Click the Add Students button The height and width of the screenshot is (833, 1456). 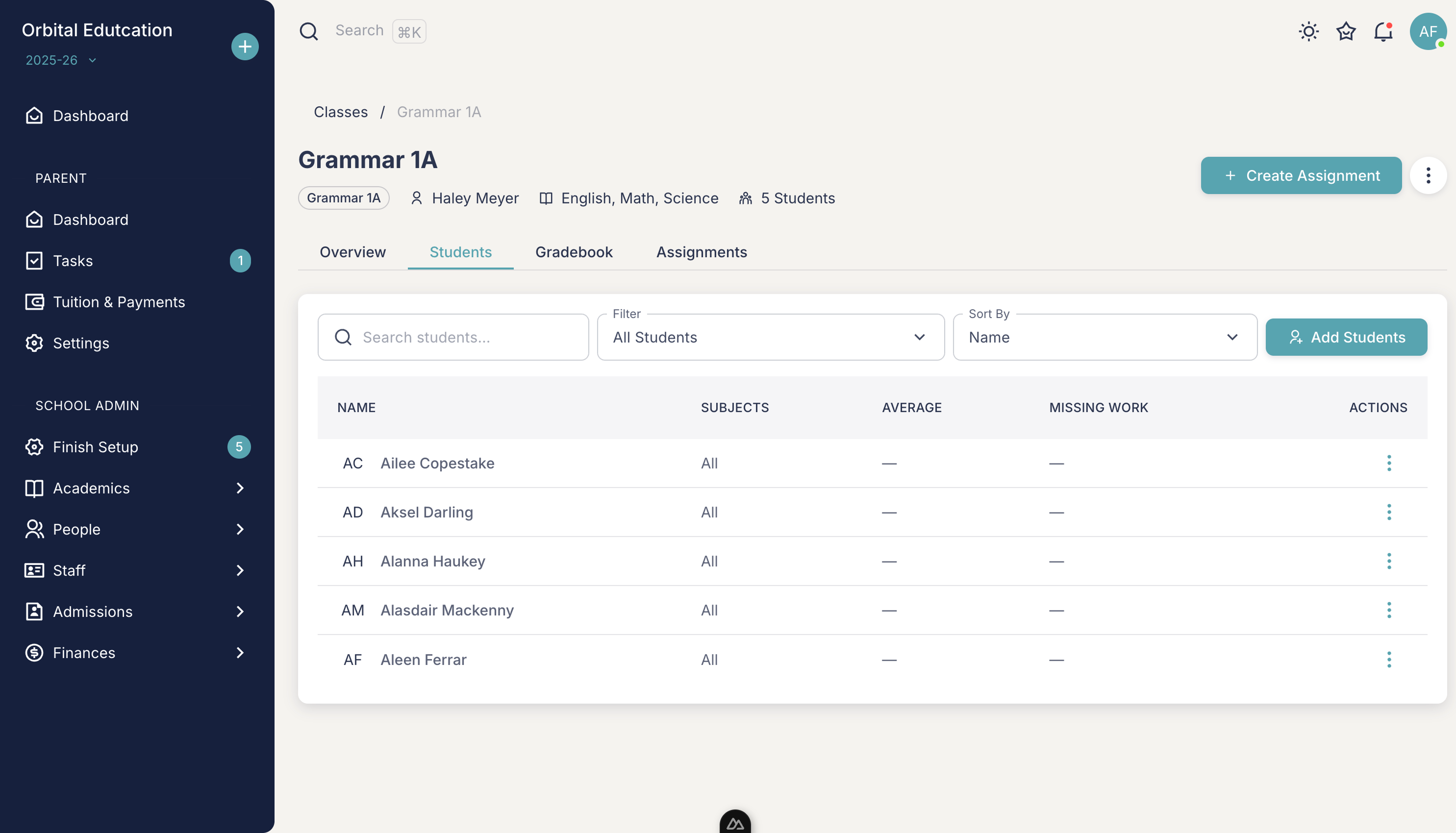click(1346, 337)
